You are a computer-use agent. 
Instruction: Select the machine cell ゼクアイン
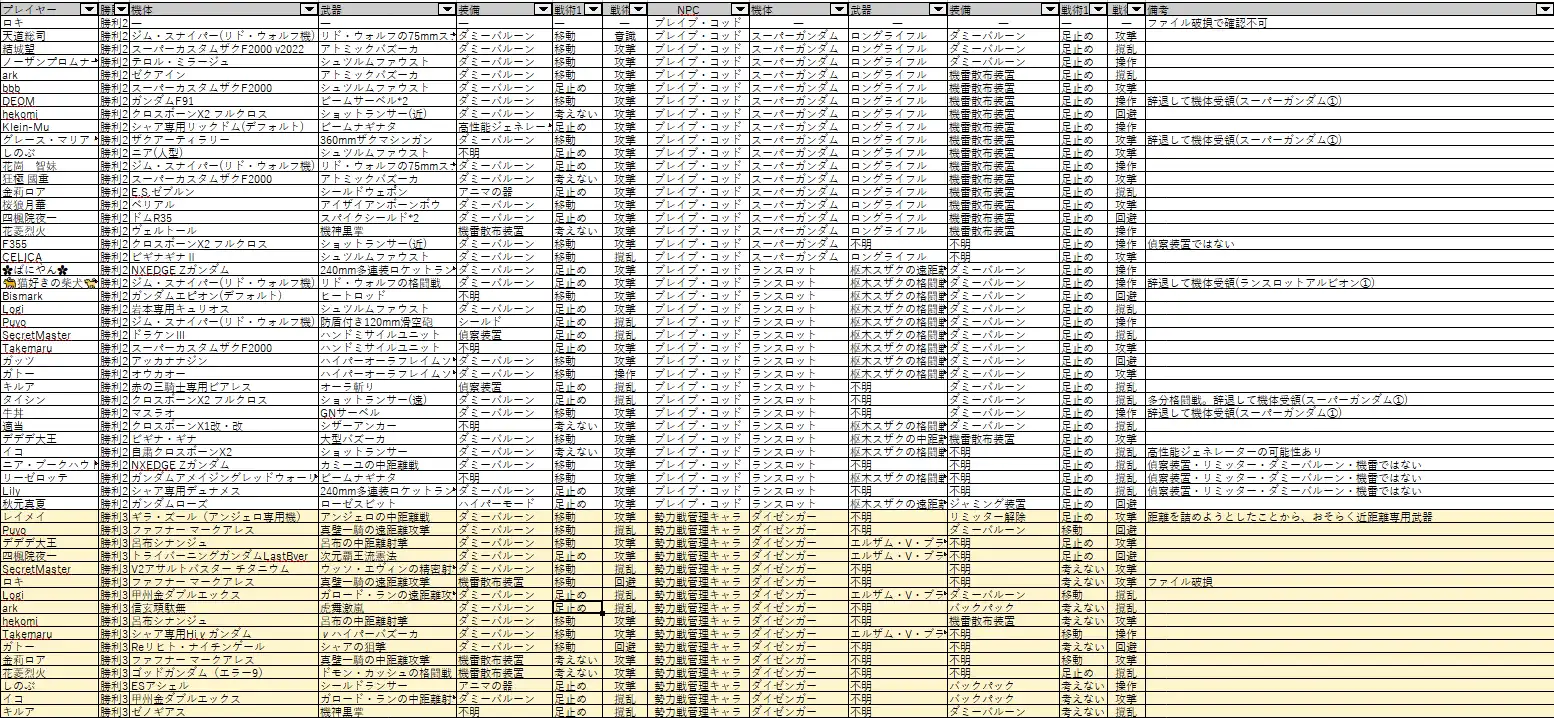[224, 74]
